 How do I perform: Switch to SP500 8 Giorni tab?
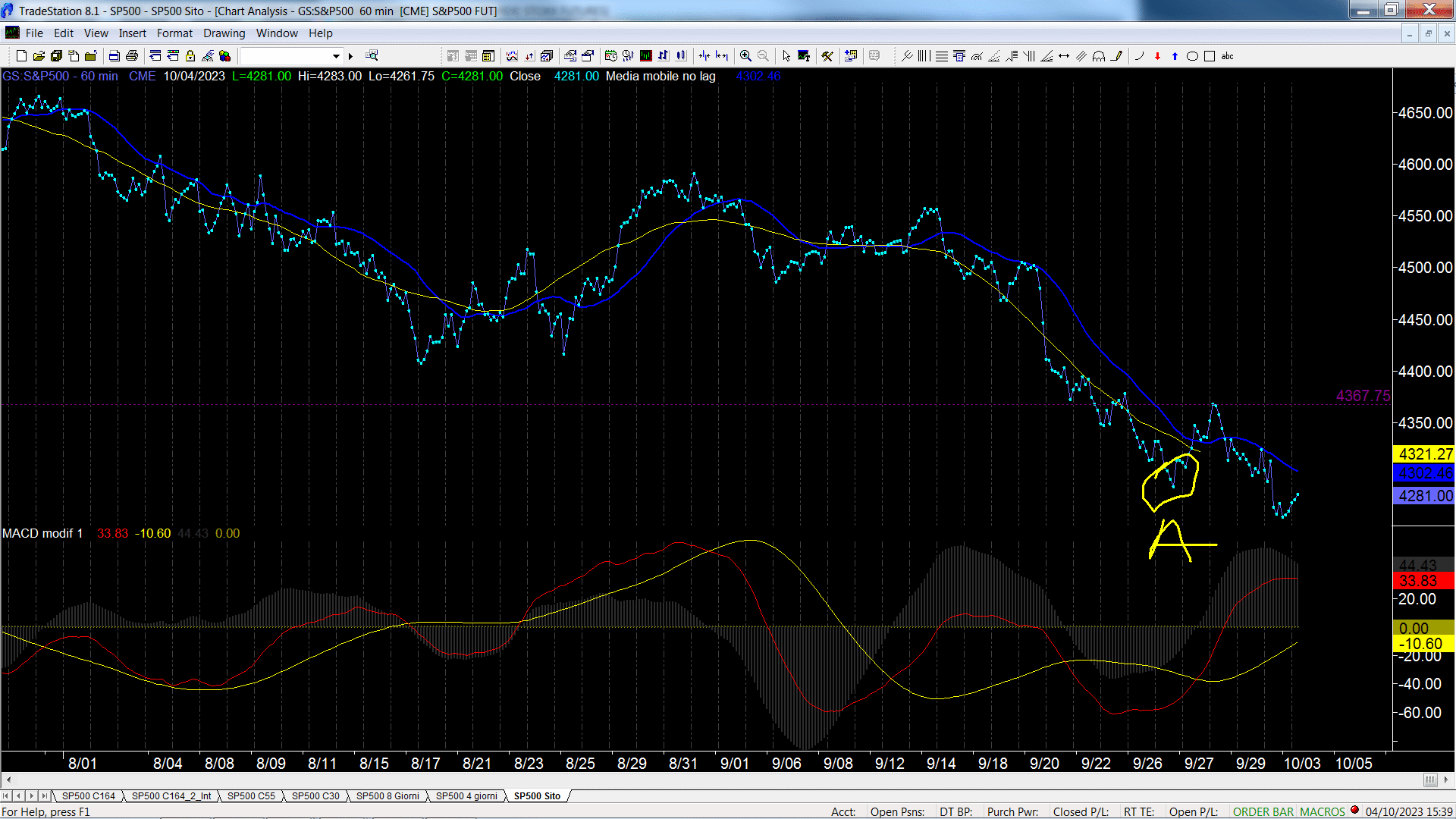pos(388,796)
